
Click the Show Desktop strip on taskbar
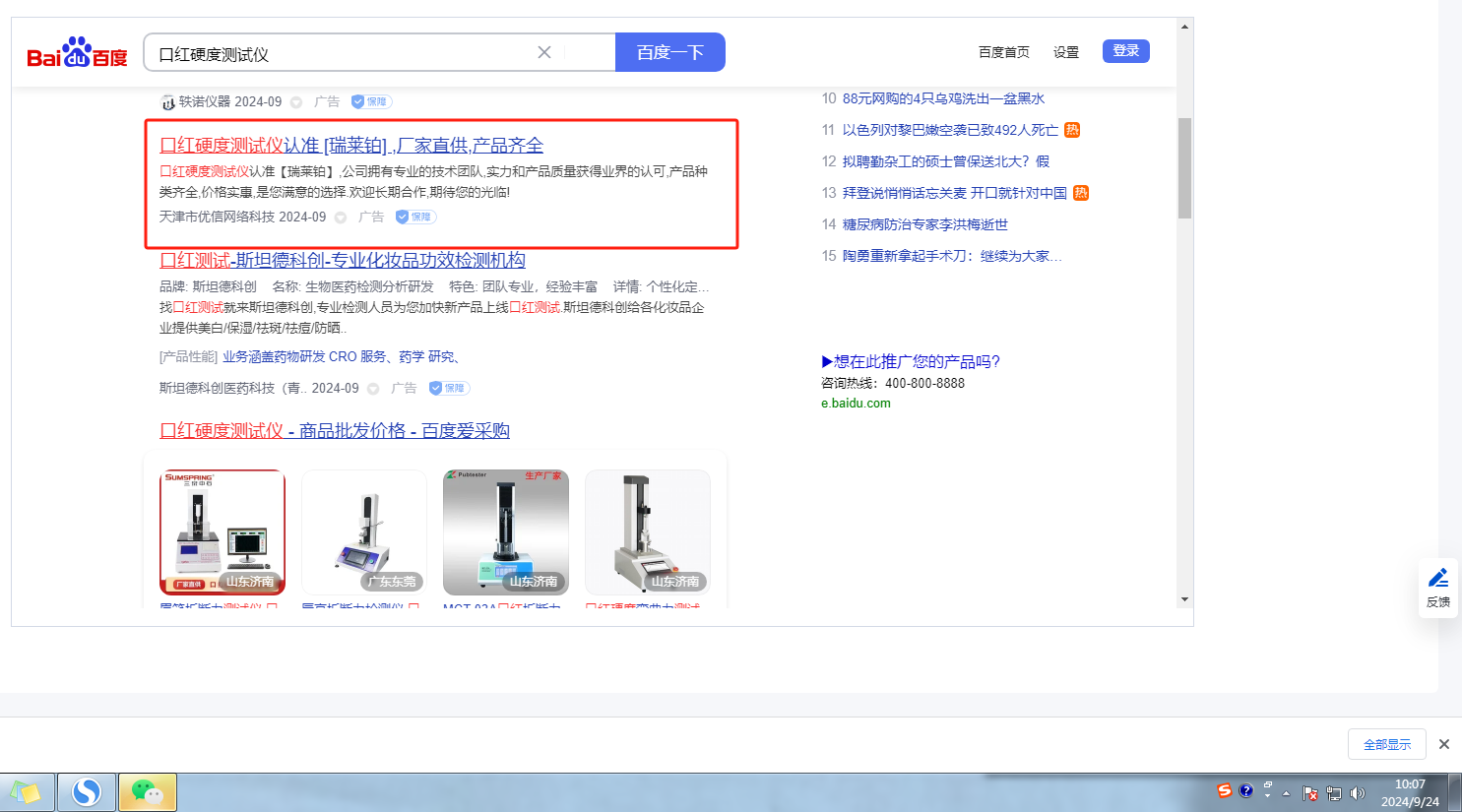click(1455, 792)
